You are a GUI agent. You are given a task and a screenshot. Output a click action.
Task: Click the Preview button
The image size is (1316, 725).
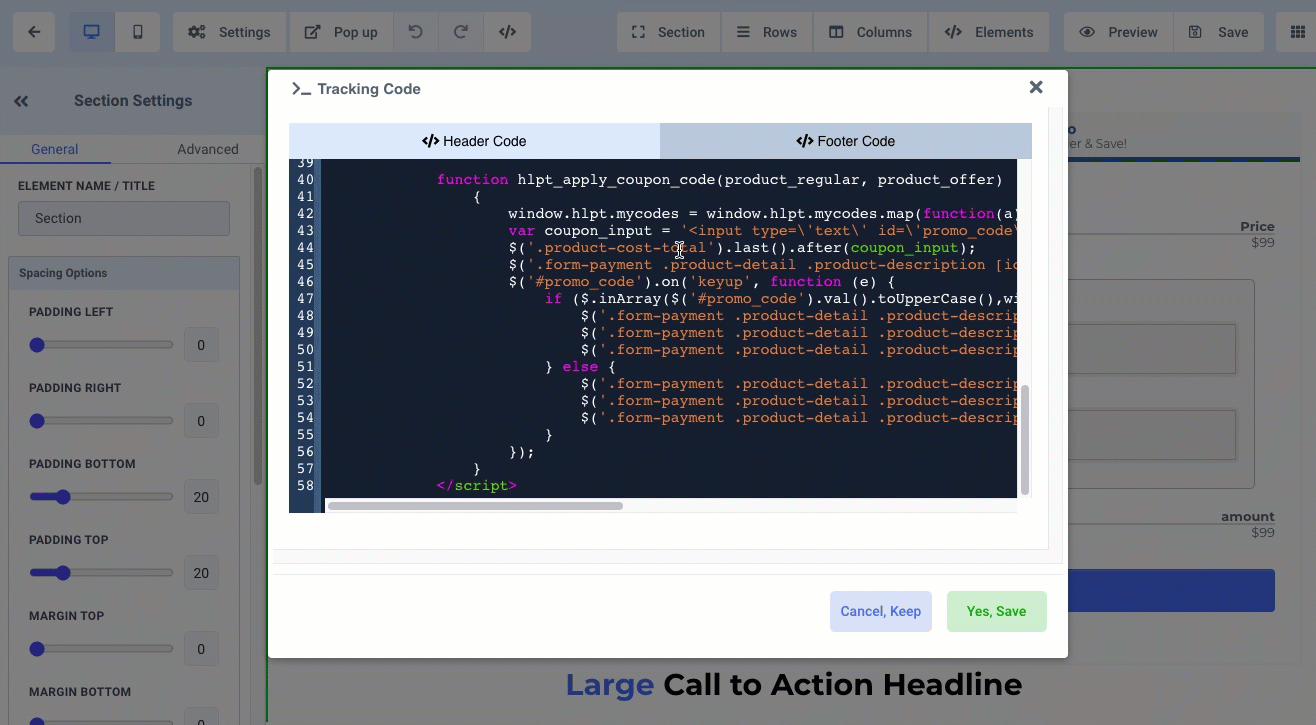pyautogui.click(x=1118, y=32)
